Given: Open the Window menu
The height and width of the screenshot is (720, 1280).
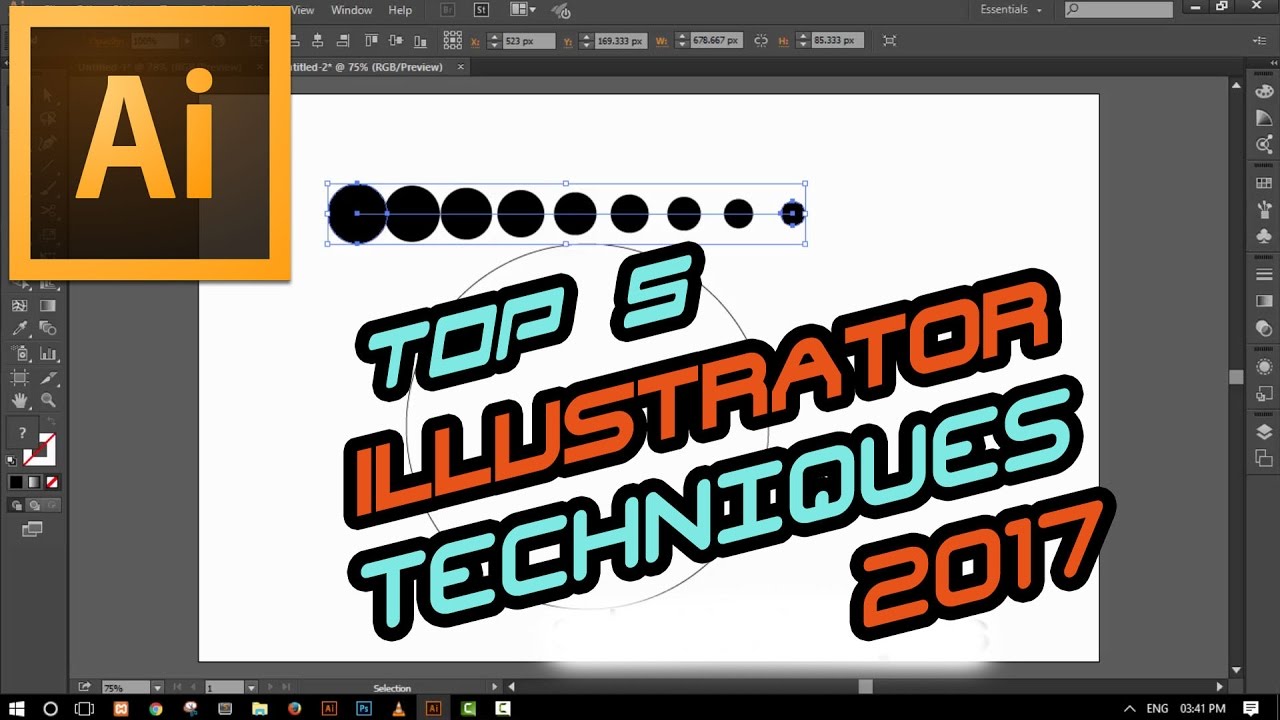Looking at the screenshot, I should coord(351,10).
